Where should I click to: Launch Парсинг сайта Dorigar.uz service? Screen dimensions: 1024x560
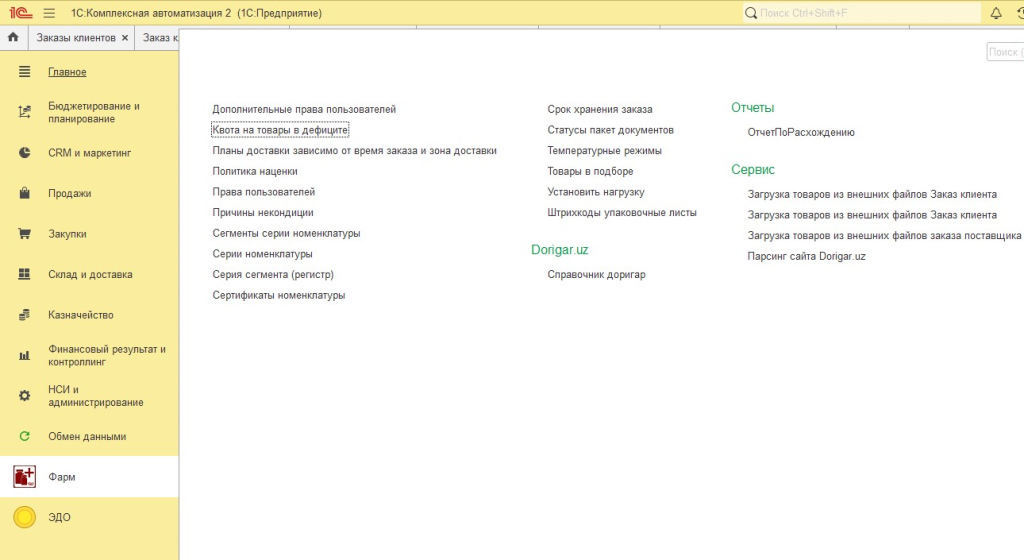(x=806, y=256)
